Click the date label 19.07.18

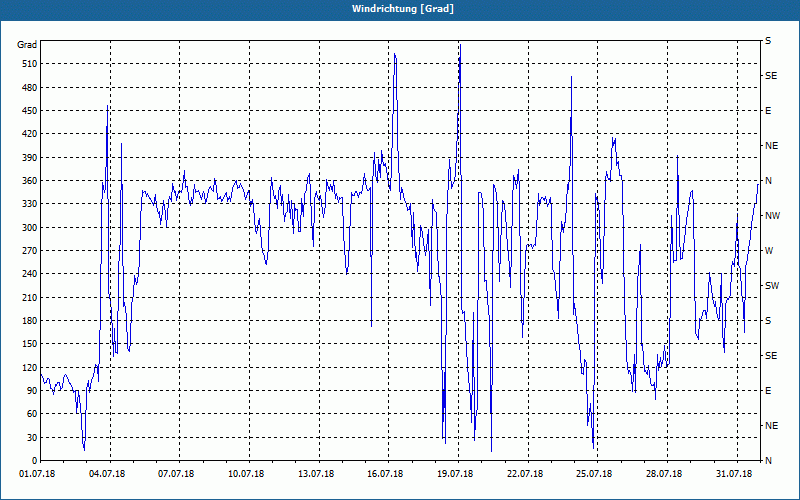tap(455, 474)
